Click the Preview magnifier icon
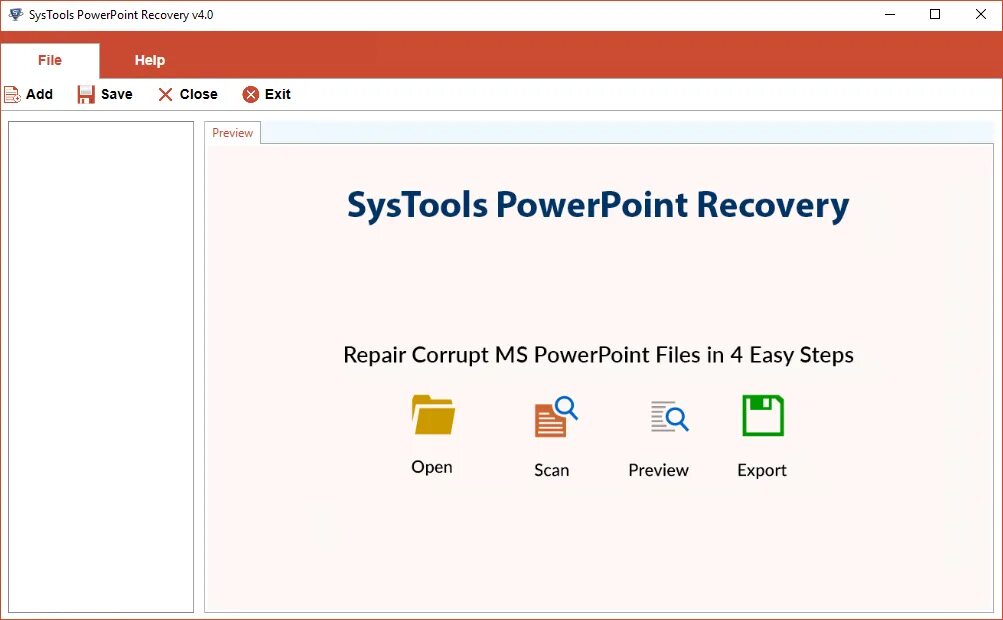The height and width of the screenshot is (620, 1003). pyautogui.click(x=669, y=417)
